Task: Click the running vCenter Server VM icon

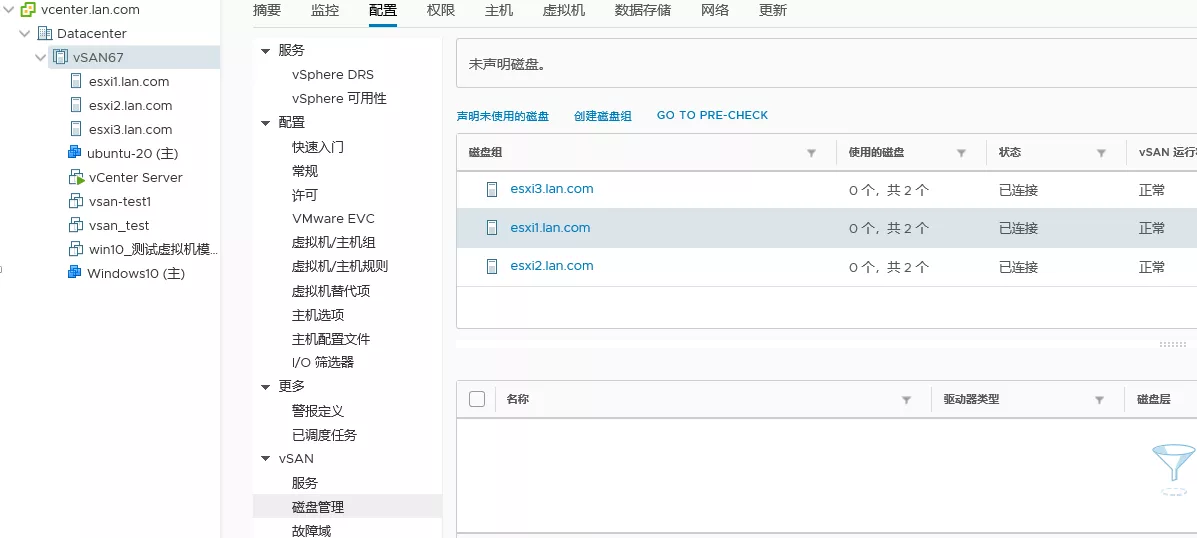Action: click(76, 177)
